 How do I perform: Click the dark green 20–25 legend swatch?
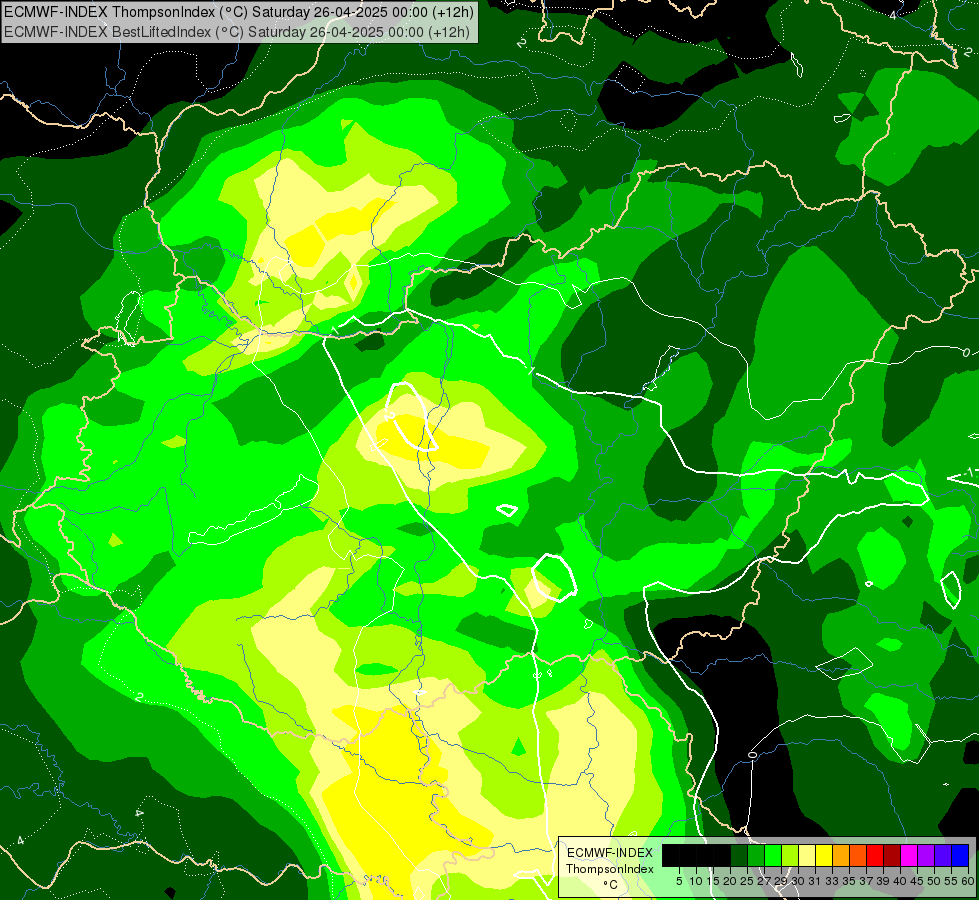click(739, 855)
